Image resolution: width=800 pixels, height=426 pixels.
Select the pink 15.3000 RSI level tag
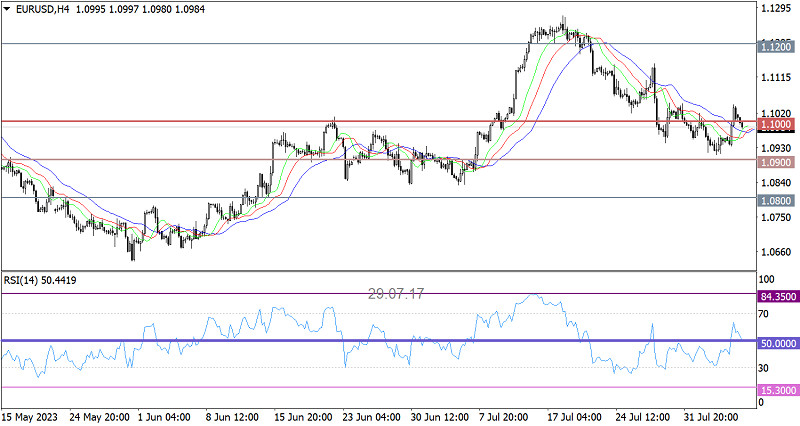778,388
